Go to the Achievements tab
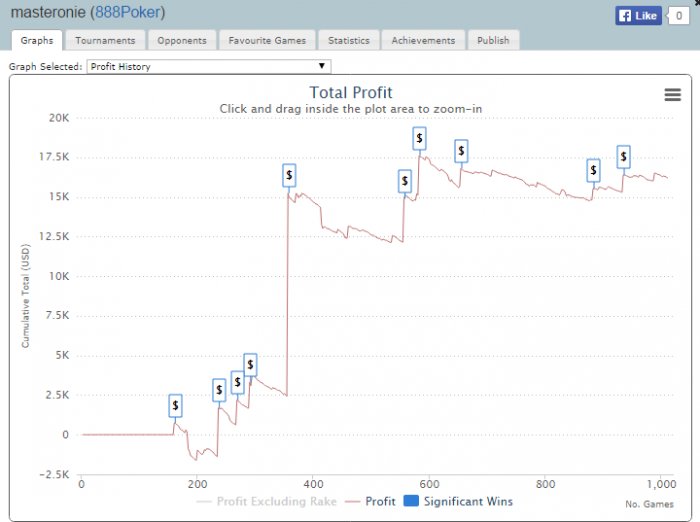 tap(423, 40)
